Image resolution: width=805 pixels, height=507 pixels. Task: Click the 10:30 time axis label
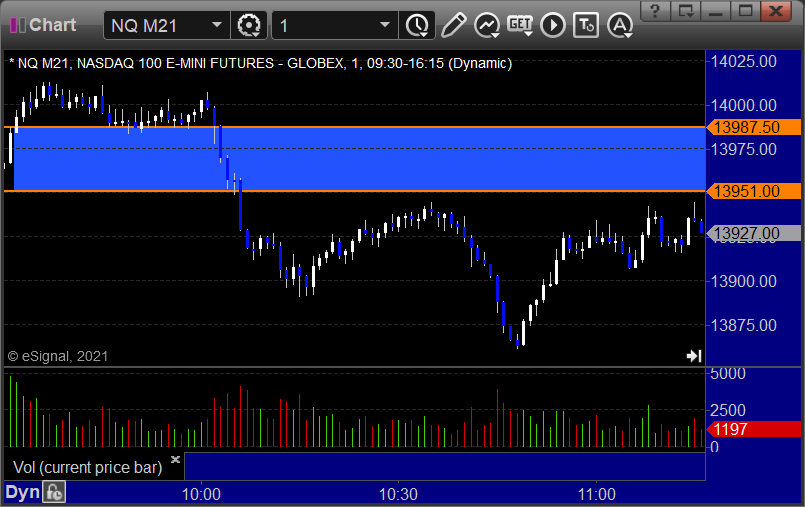[x=398, y=494]
